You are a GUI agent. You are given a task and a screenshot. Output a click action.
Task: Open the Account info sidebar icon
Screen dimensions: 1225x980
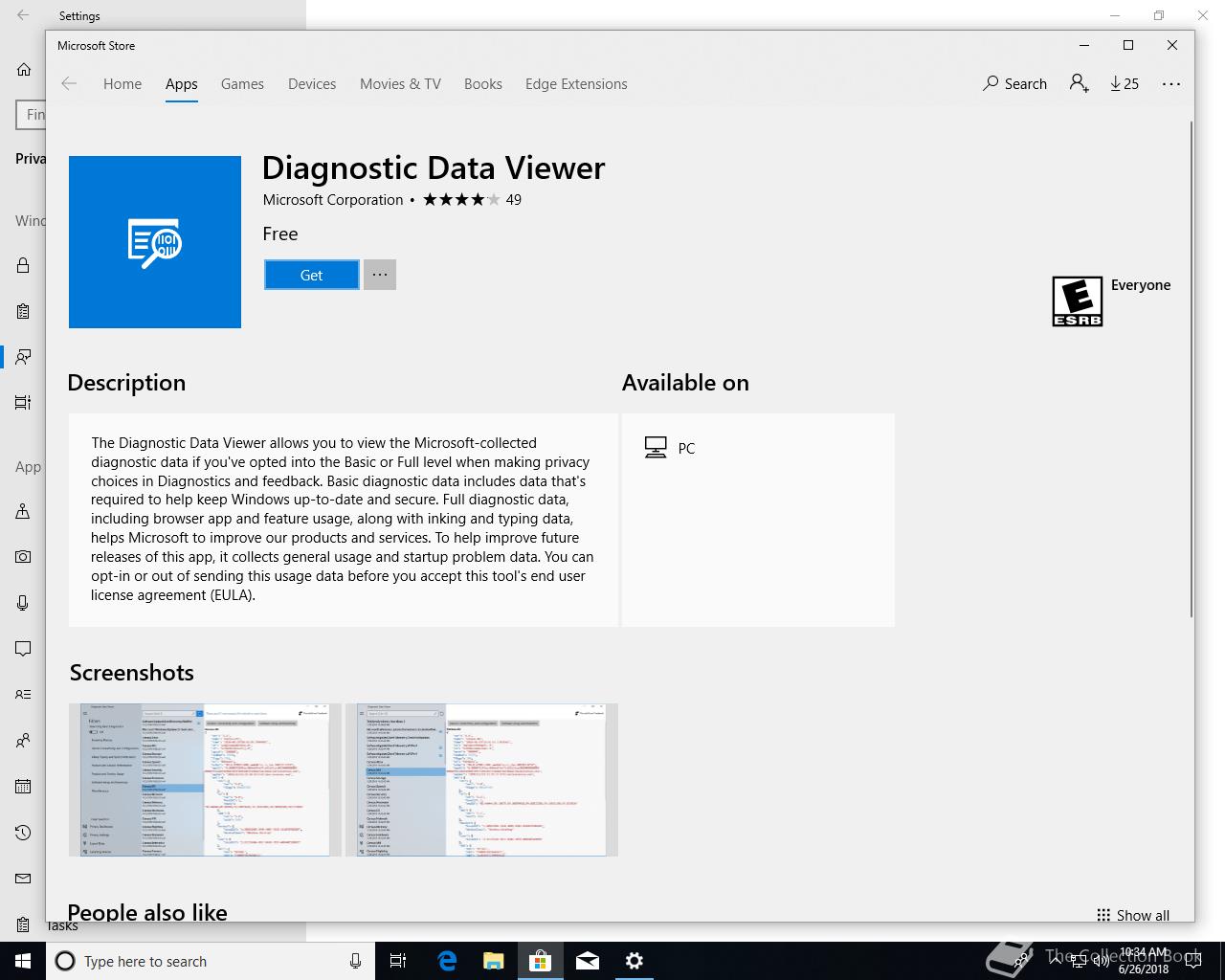tap(23, 695)
